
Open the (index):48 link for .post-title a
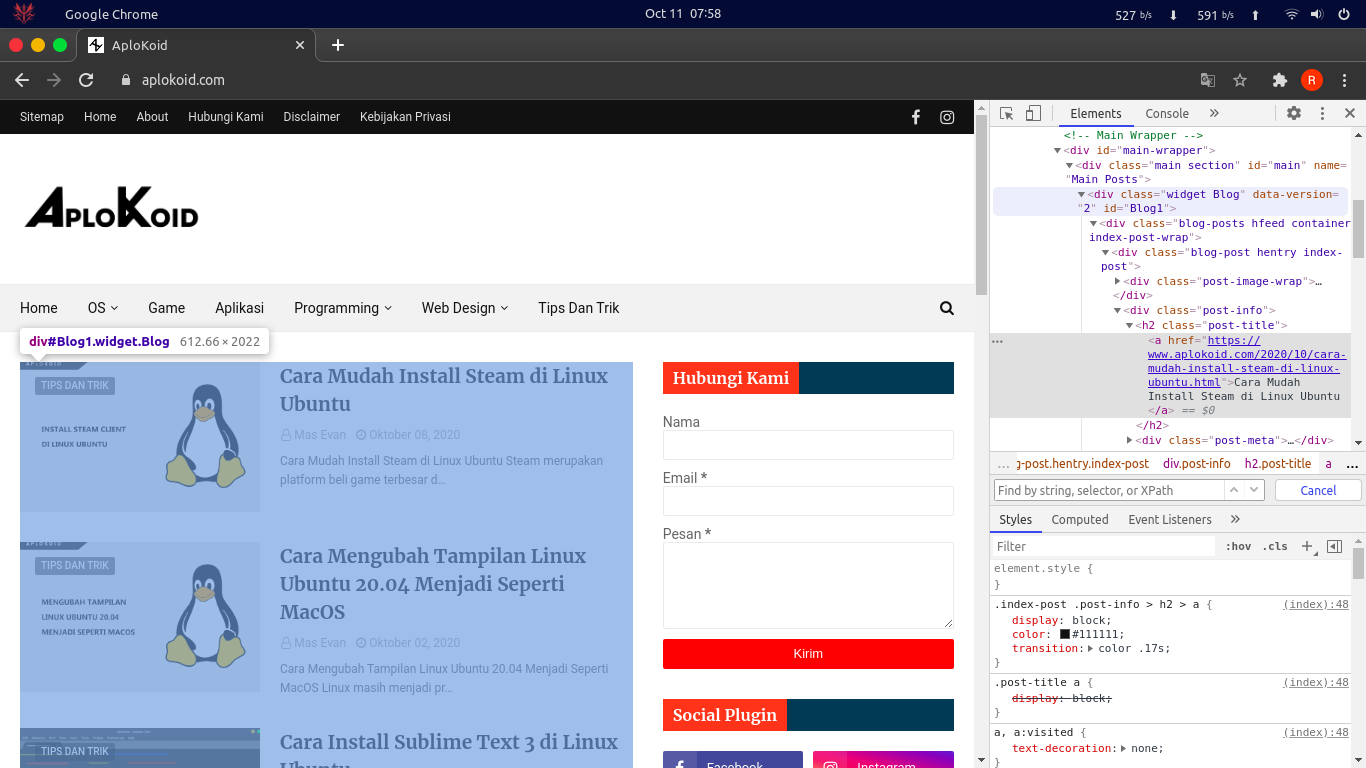tap(1316, 683)
